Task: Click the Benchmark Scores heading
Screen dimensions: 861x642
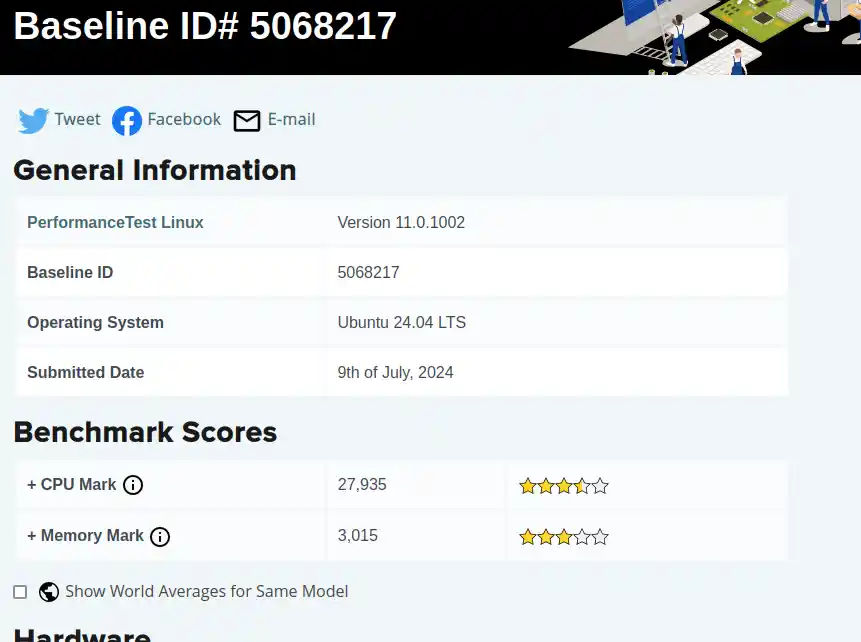Action: coord(146,432)
